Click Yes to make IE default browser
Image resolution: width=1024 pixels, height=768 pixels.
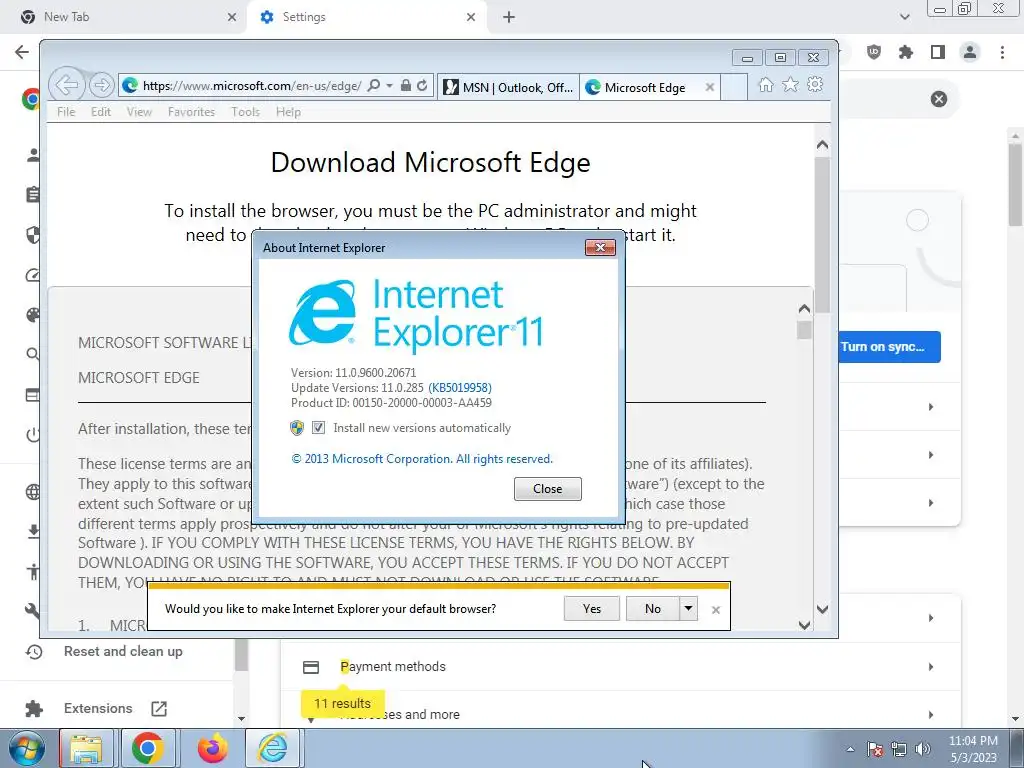pos(592,609)
